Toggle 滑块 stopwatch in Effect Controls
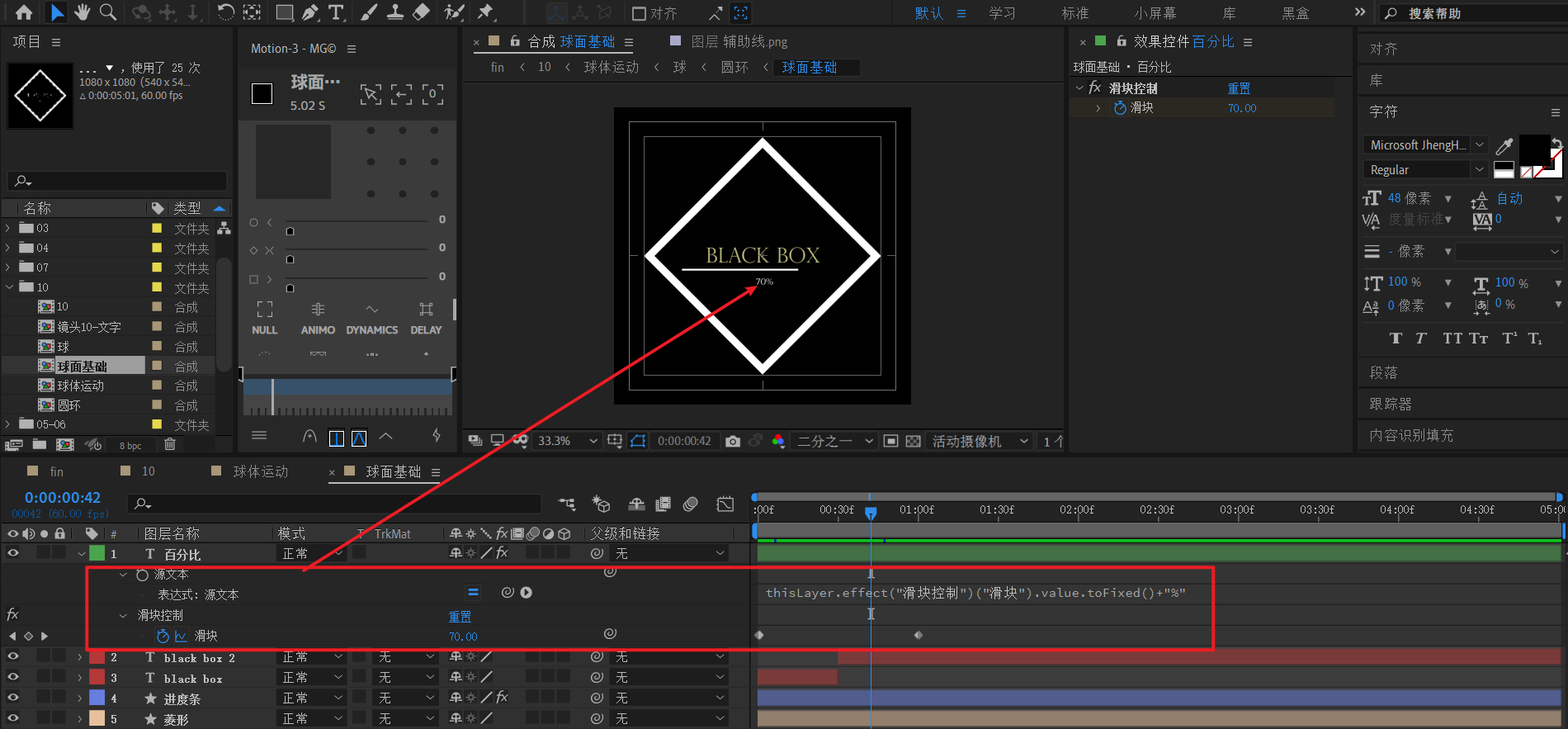 (1120, 108)
